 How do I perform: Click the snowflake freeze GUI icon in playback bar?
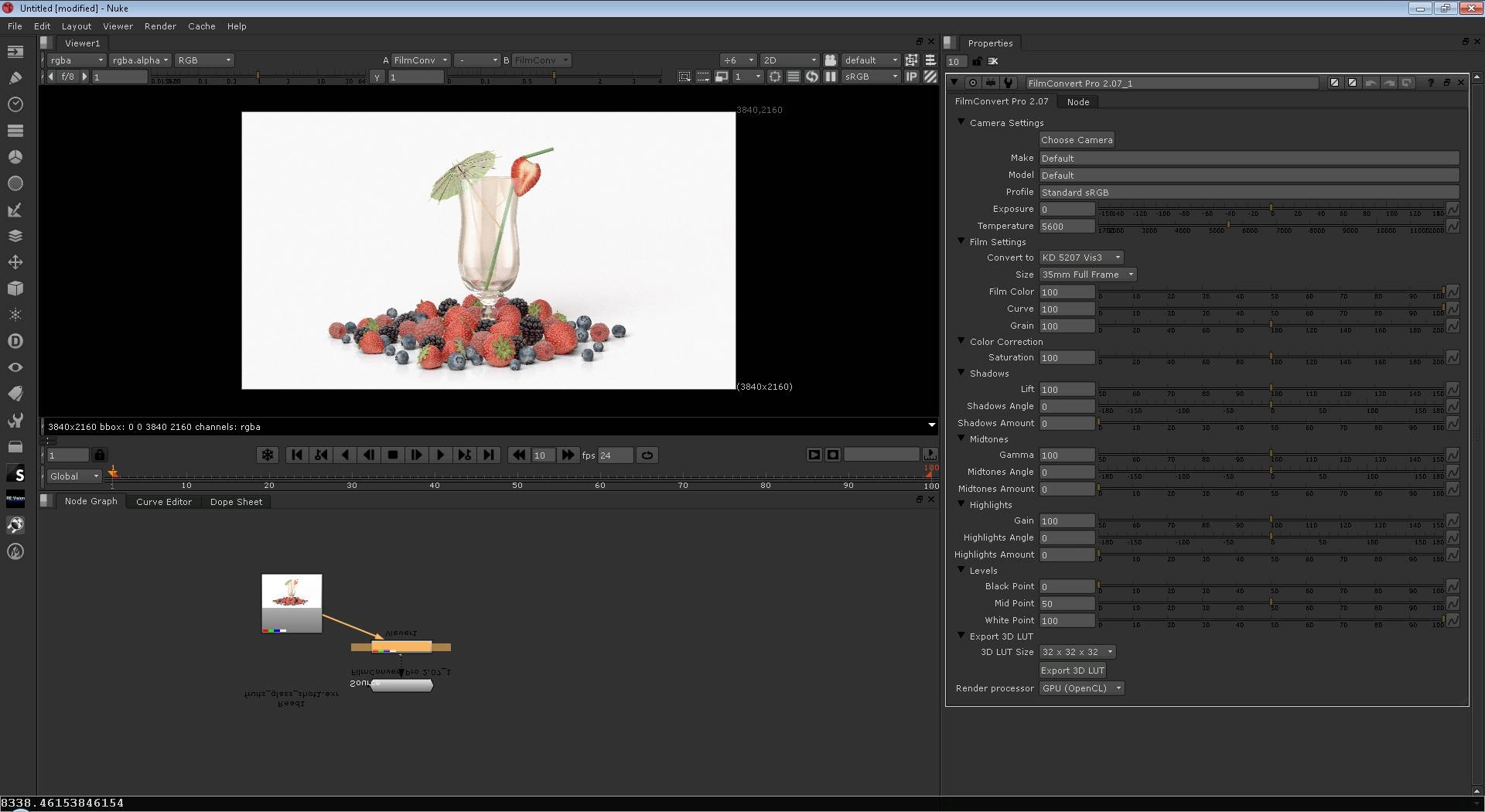coord(268,455)
